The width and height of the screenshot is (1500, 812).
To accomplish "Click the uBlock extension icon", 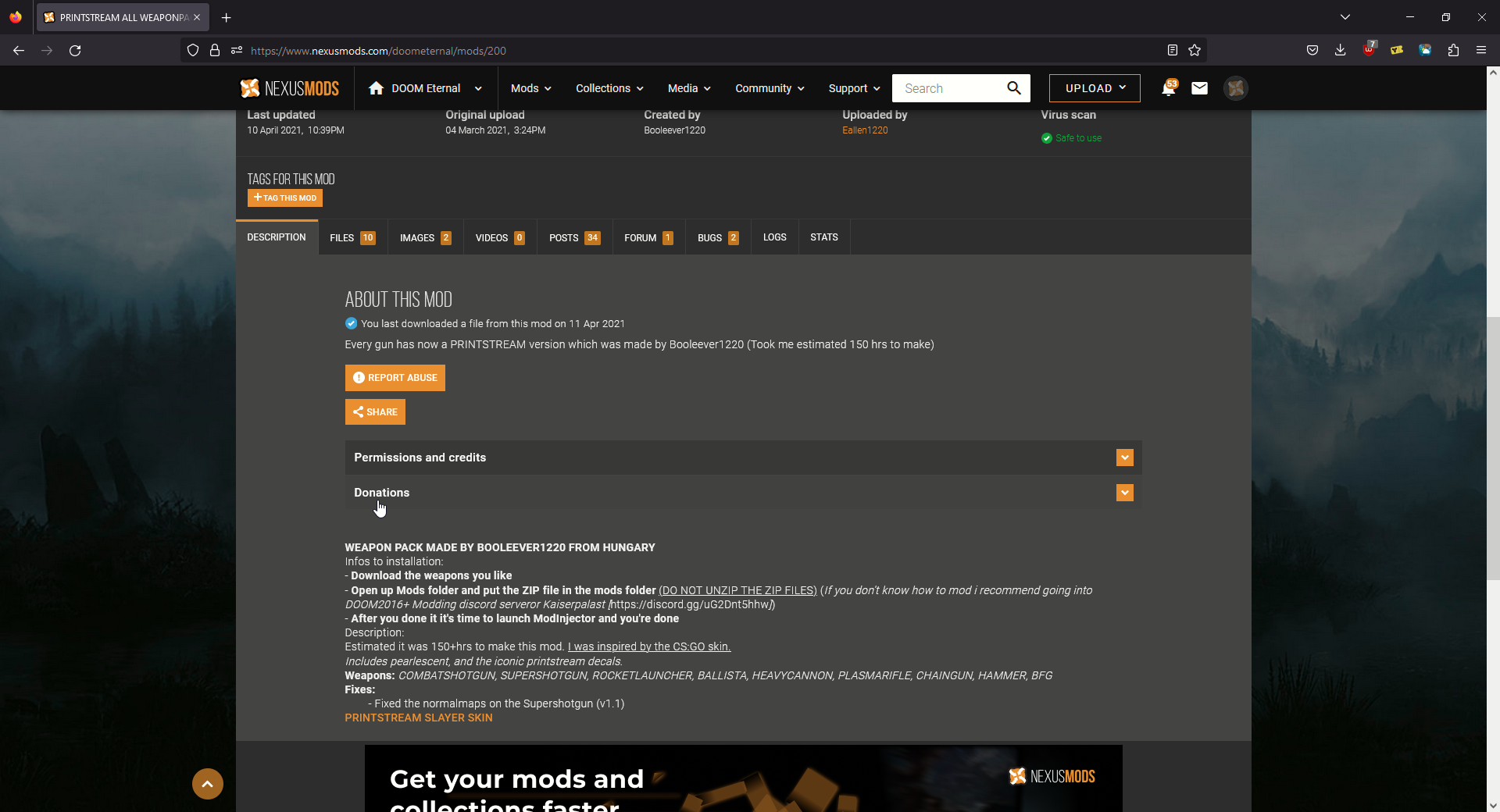I will 1369,51.
